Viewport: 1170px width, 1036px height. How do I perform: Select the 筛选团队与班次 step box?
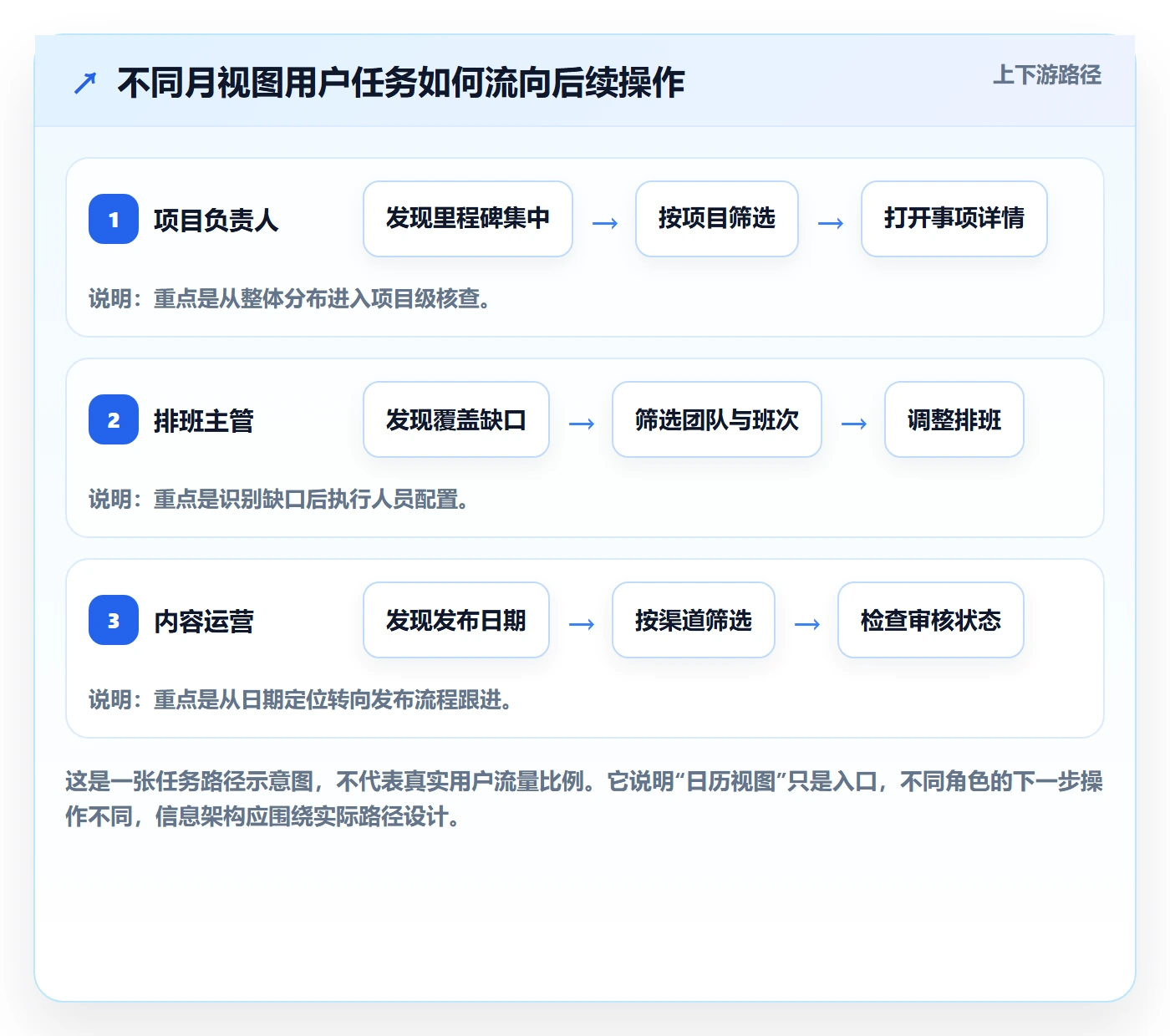pos(717,419)
